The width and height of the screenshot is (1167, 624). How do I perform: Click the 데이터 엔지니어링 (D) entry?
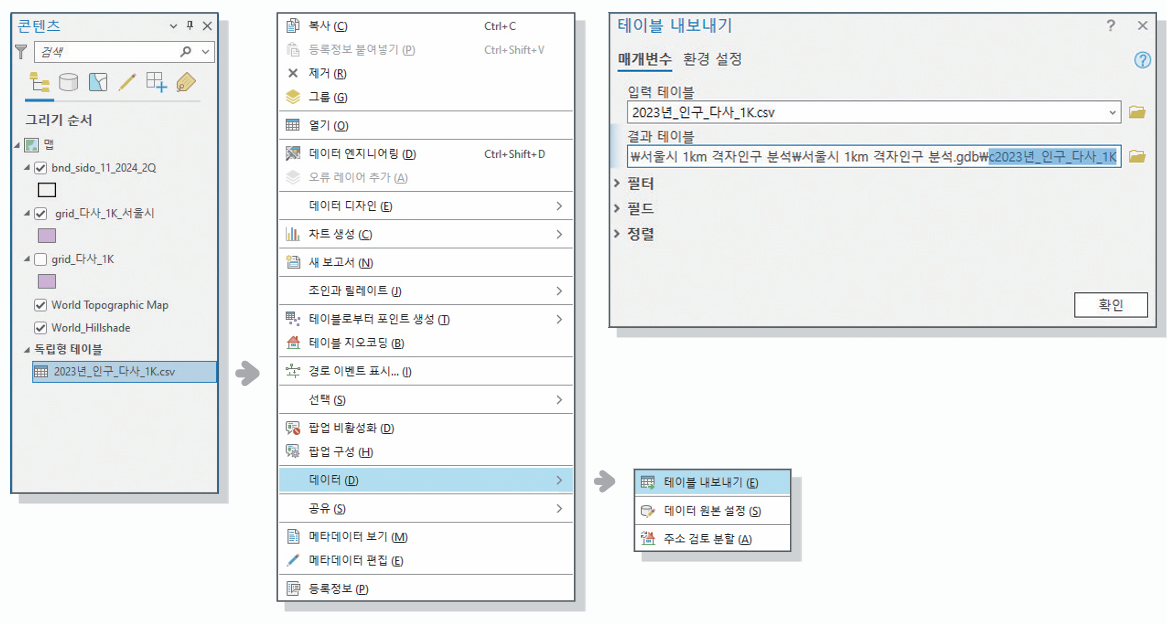click(426, 154)
